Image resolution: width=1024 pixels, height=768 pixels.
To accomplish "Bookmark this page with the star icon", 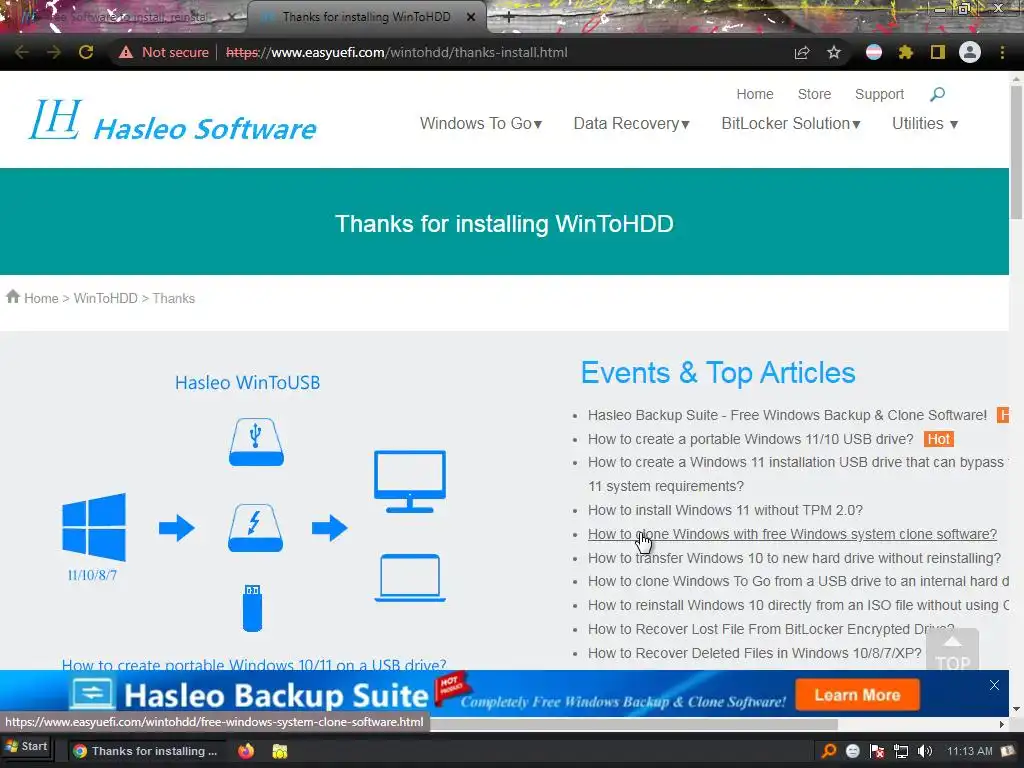I will click(834, 52).
